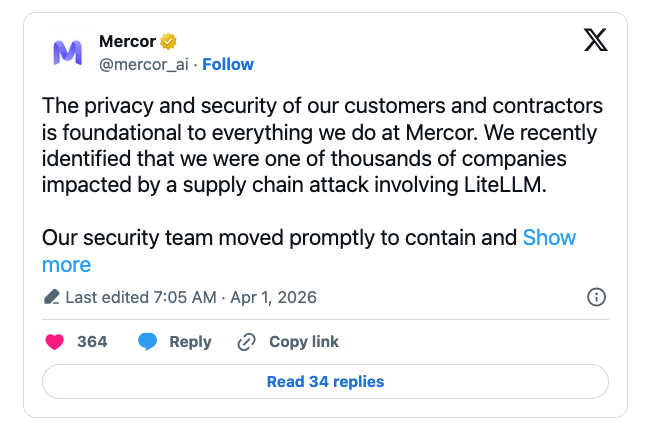Open Read 34 replies
Image resolution: width=651 pixels, height=430 pixels.
325,381
